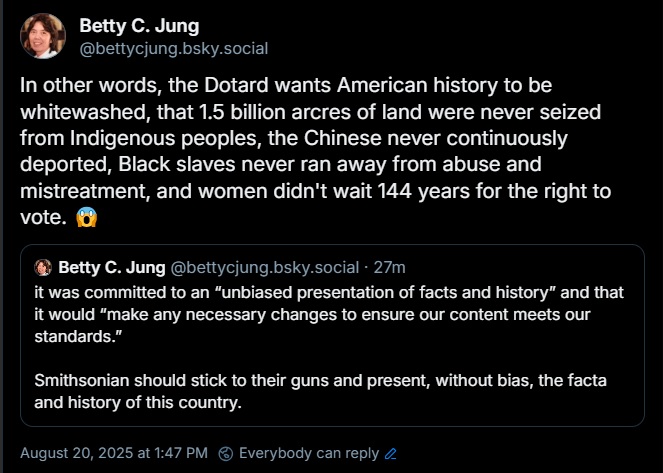Click 'Everybody can reply' setting

click(309, 453)
